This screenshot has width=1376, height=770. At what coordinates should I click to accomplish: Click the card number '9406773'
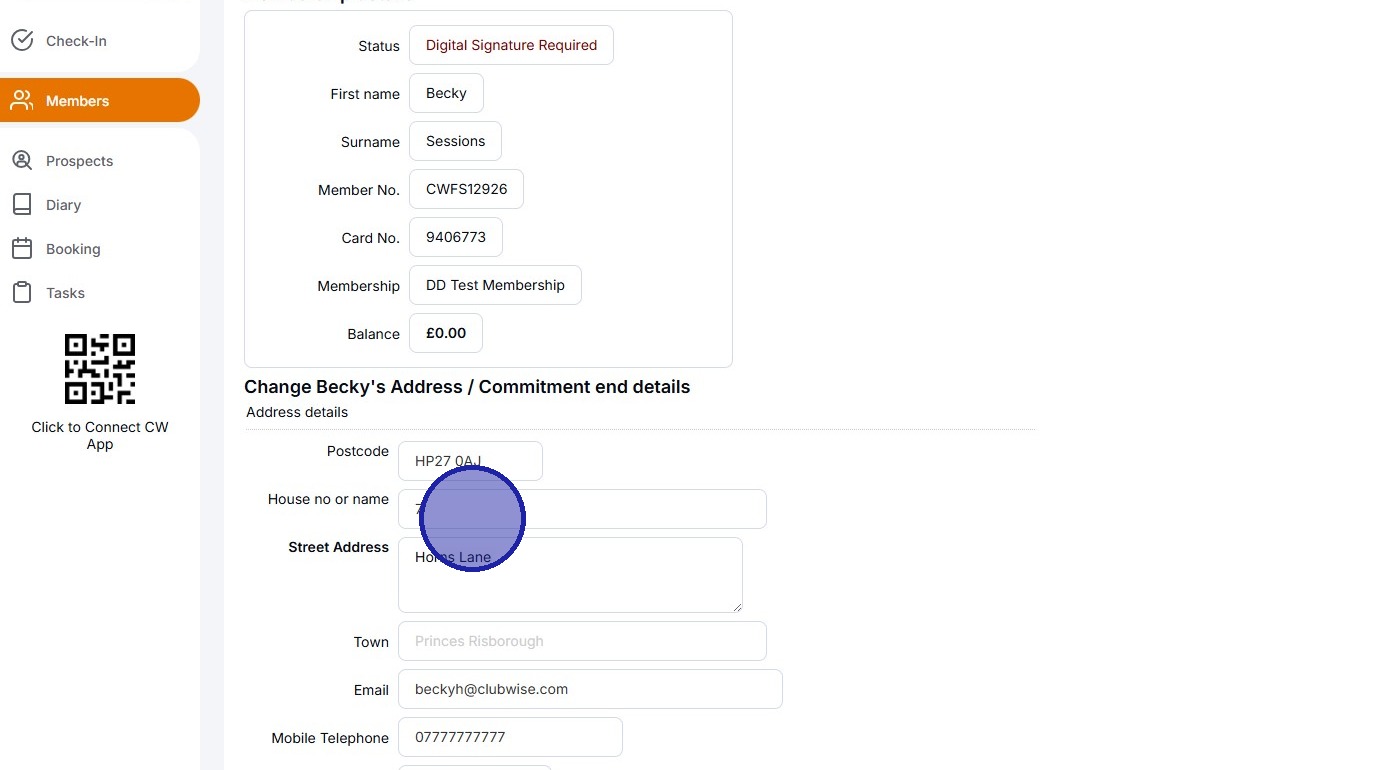[x=456, y=237]
